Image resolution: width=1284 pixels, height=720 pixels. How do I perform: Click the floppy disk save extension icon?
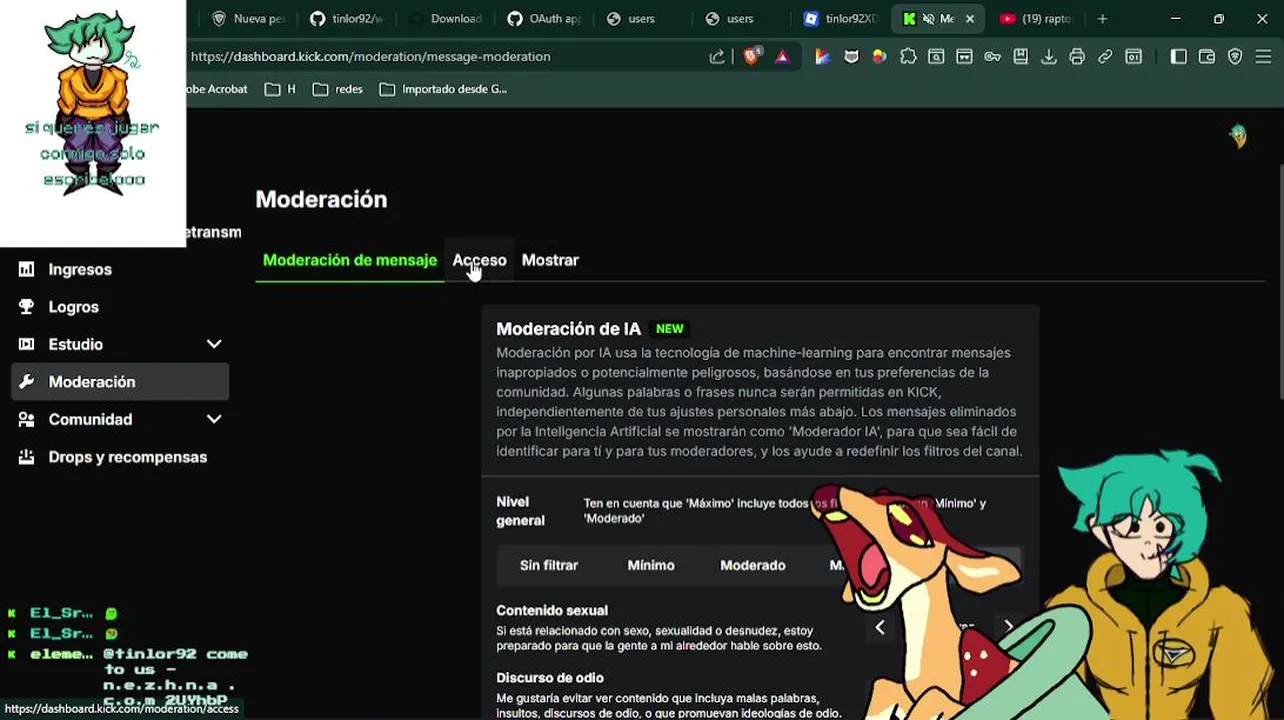[1020, 57]
